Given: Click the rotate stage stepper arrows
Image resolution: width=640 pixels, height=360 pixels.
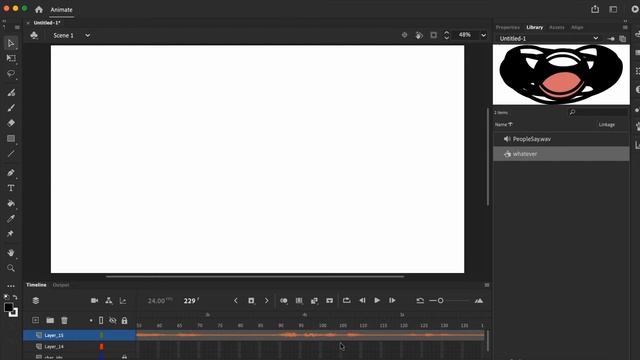Looking at the screenshot, I should tap(447, 35).
